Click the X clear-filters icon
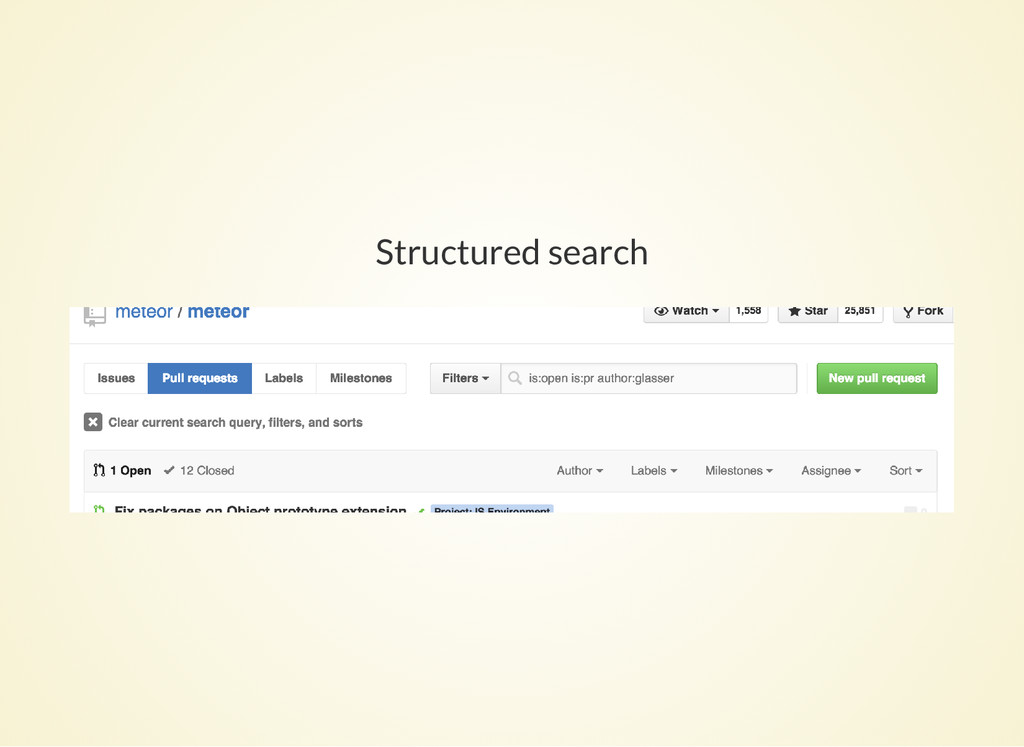The width and height of the screenshot is (1024, 747). point(93,422)
